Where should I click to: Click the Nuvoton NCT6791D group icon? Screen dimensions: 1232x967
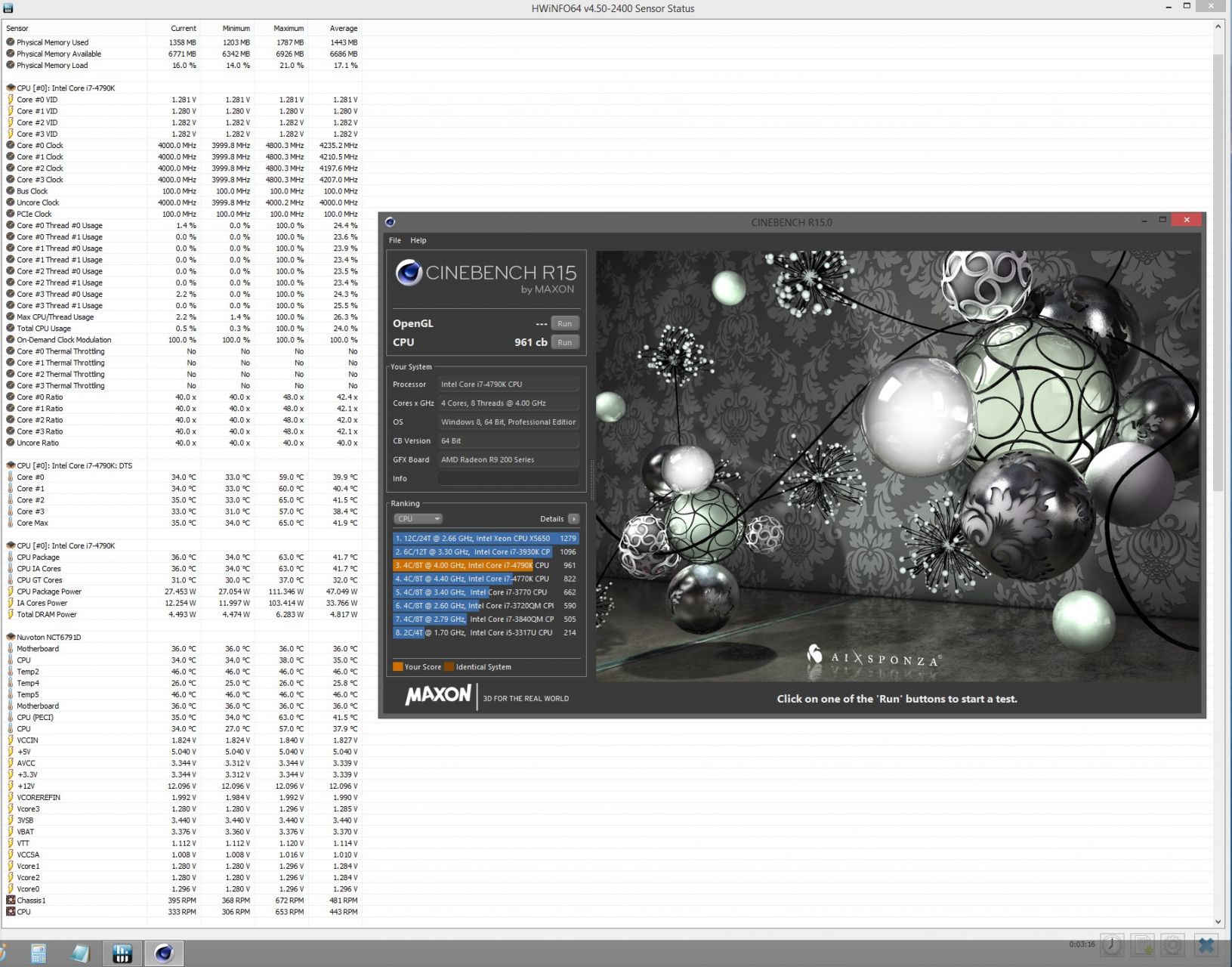tap(11, 637)
